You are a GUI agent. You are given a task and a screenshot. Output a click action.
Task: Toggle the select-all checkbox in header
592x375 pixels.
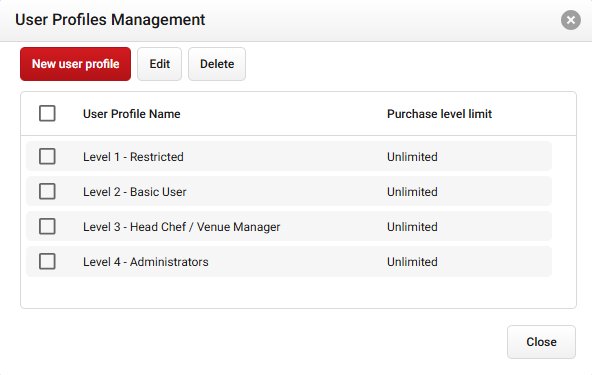[x=47, y=113]
